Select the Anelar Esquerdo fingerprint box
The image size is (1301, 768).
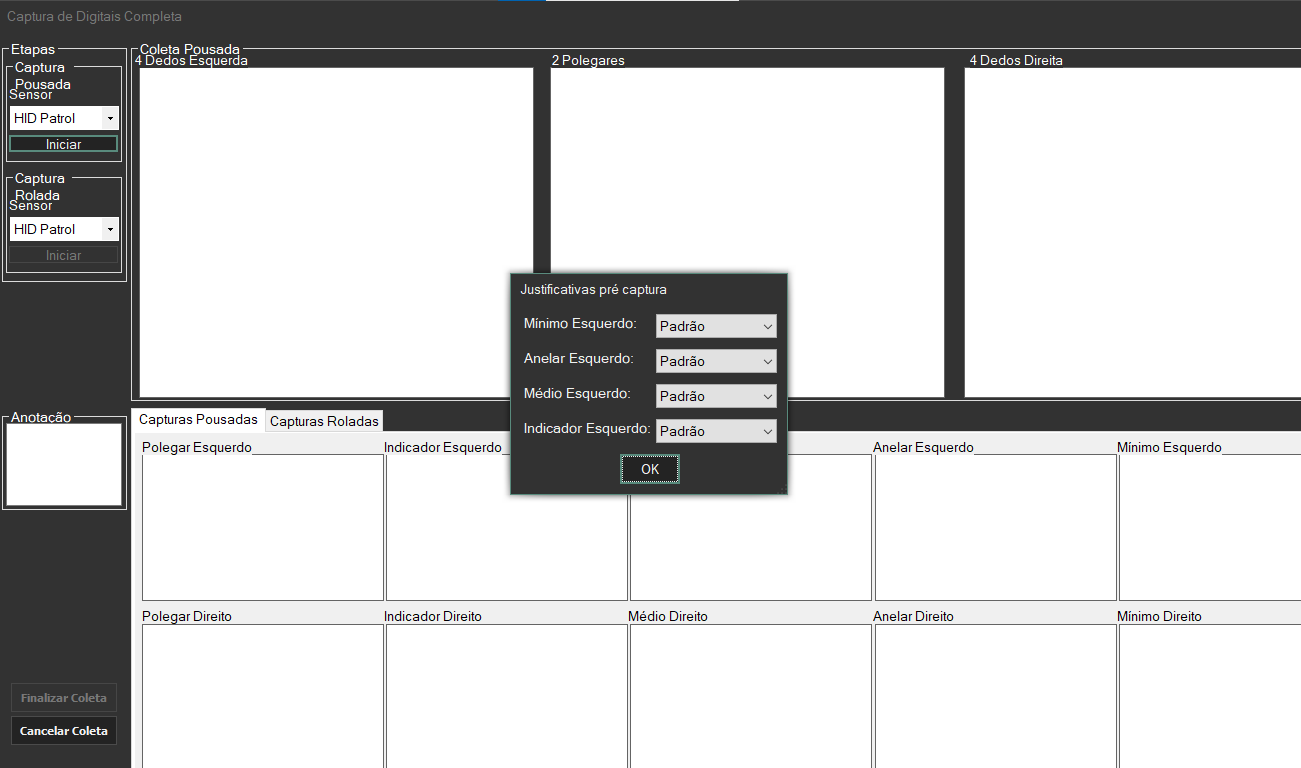coord(995,527)
